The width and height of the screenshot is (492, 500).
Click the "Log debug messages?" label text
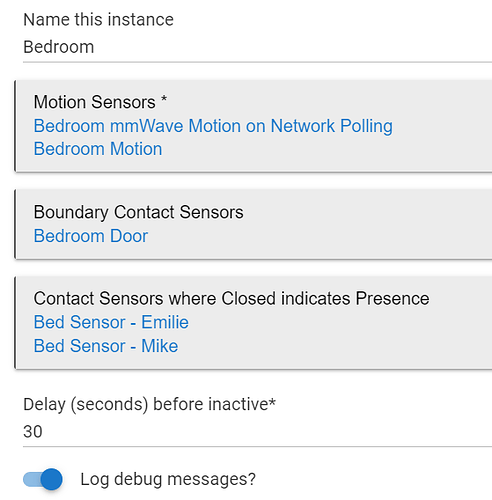click(168, 479)
